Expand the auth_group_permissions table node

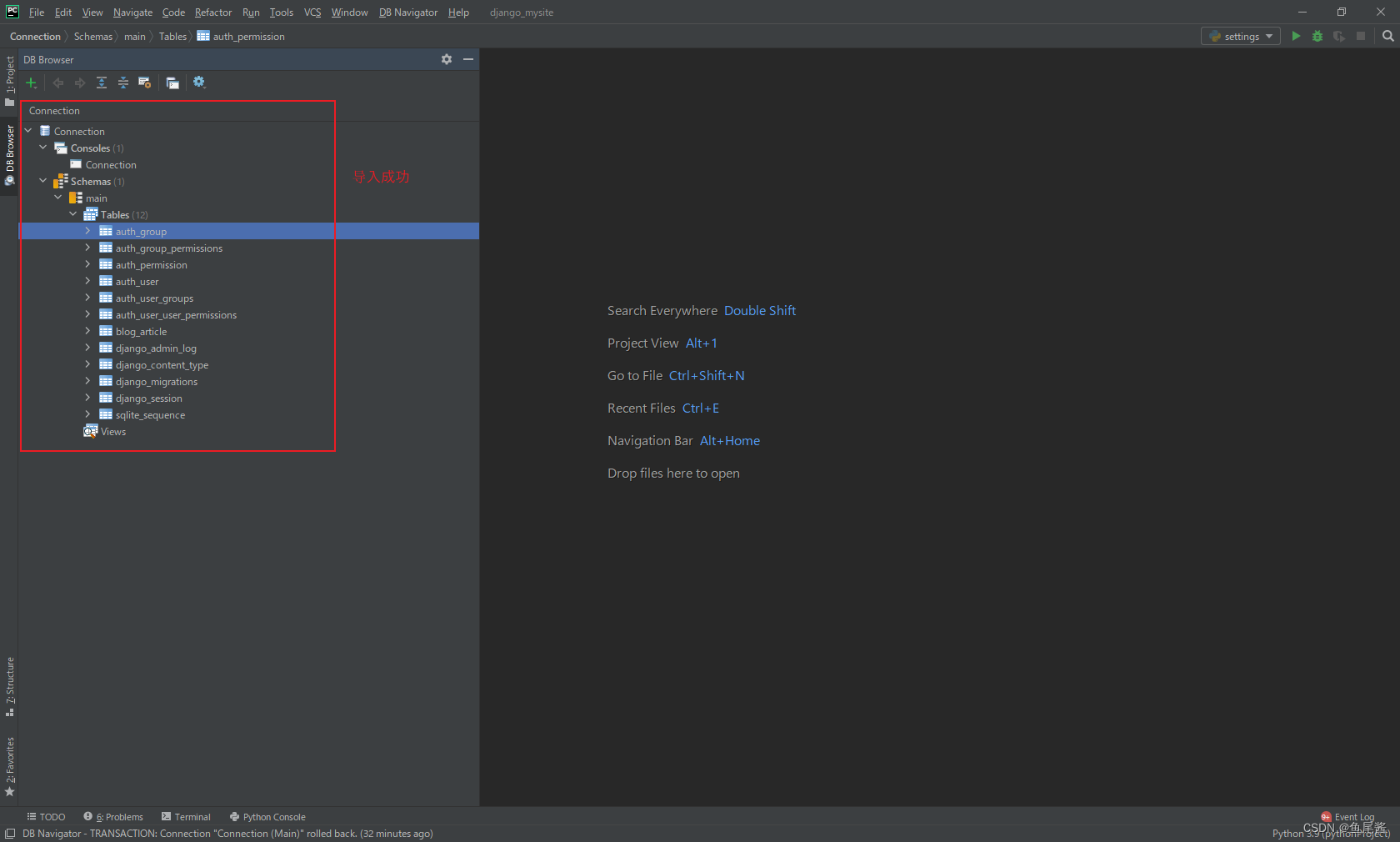87,248
